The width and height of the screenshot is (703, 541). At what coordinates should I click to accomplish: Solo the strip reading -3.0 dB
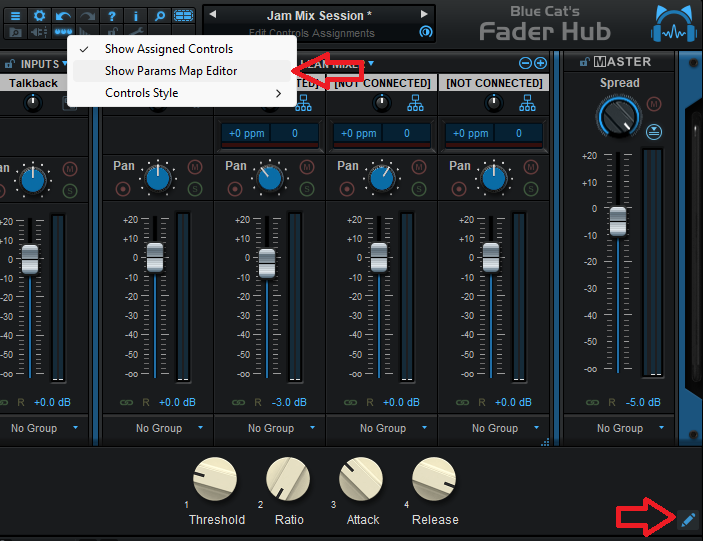click(307, 189)
